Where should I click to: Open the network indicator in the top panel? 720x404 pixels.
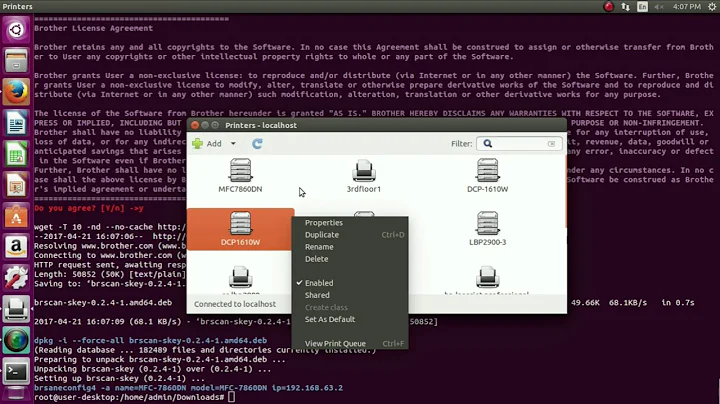tap(625, 6)
